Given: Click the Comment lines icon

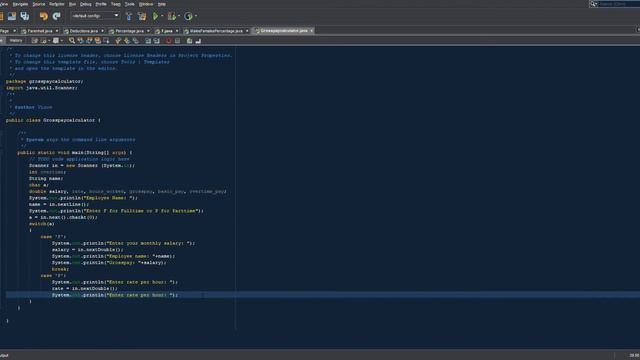Looking at the screenshot, I should (x=189, y=40).
